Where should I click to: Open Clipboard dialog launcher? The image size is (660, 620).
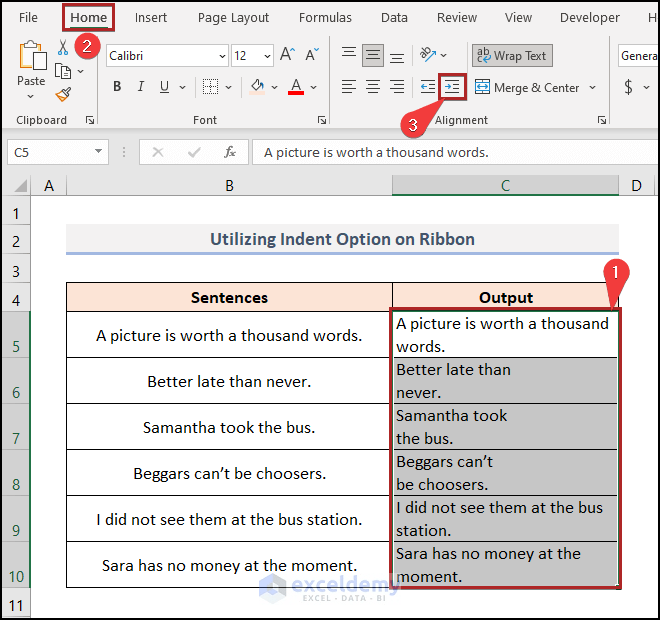tap(90, 120)
